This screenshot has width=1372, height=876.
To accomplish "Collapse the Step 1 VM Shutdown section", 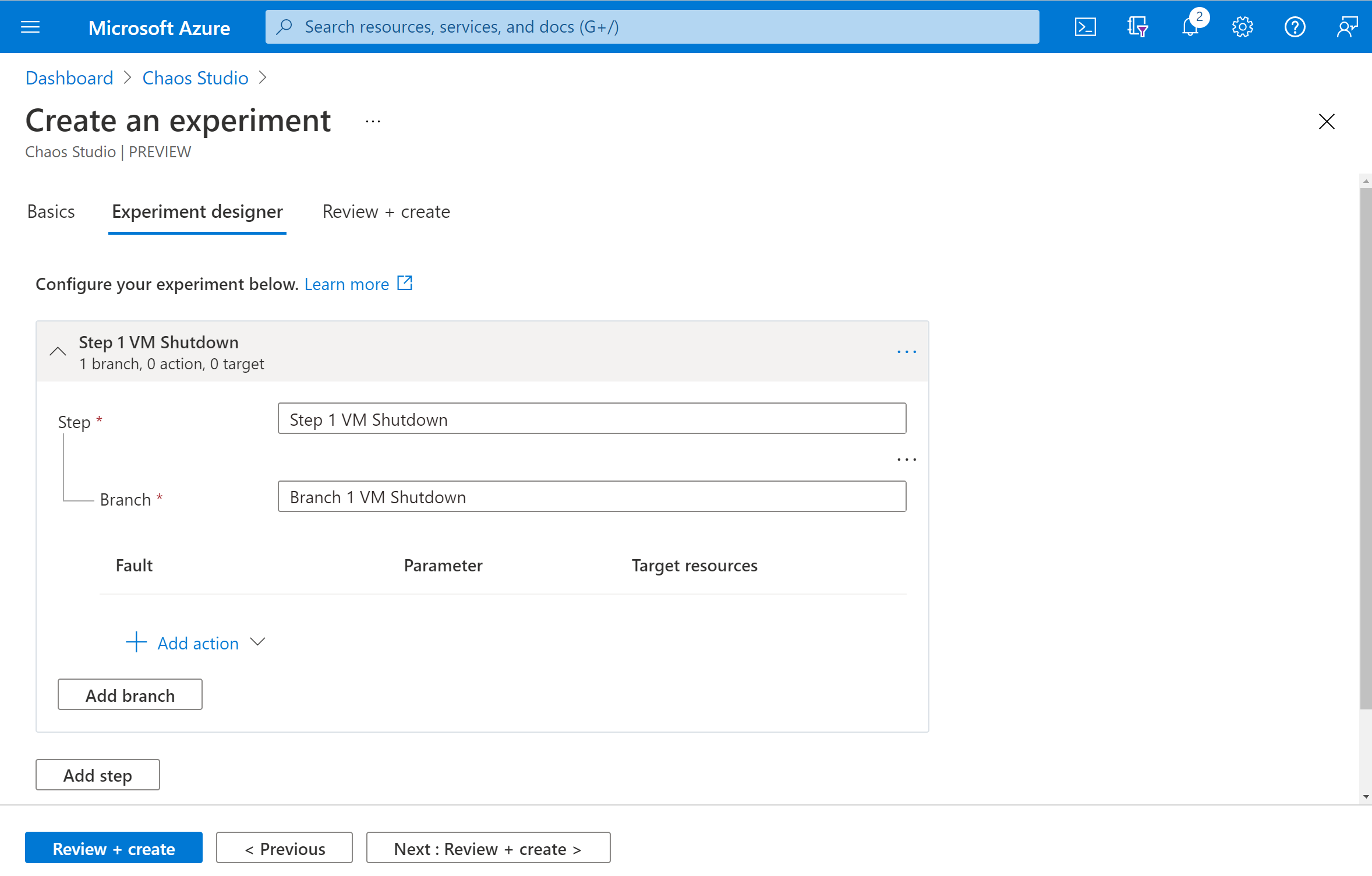I will (x=57, y=351).
